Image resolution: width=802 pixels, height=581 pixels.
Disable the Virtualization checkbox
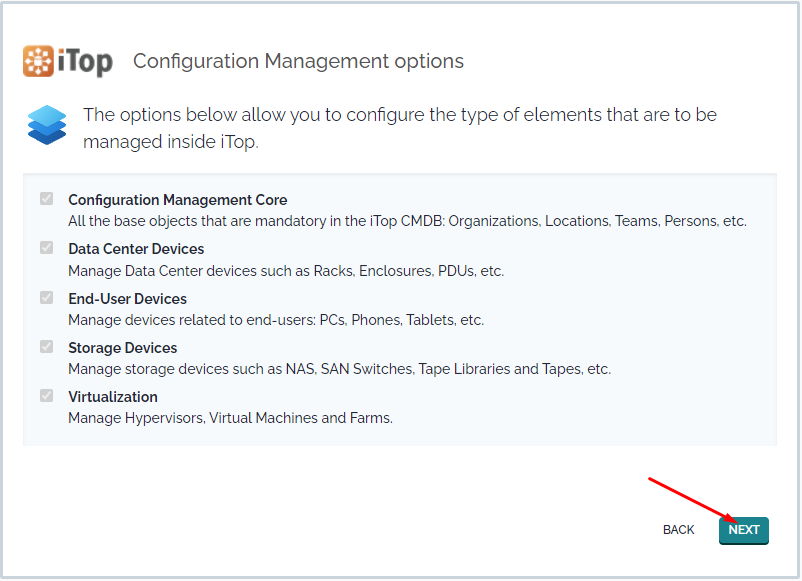[x=47, y=395]
